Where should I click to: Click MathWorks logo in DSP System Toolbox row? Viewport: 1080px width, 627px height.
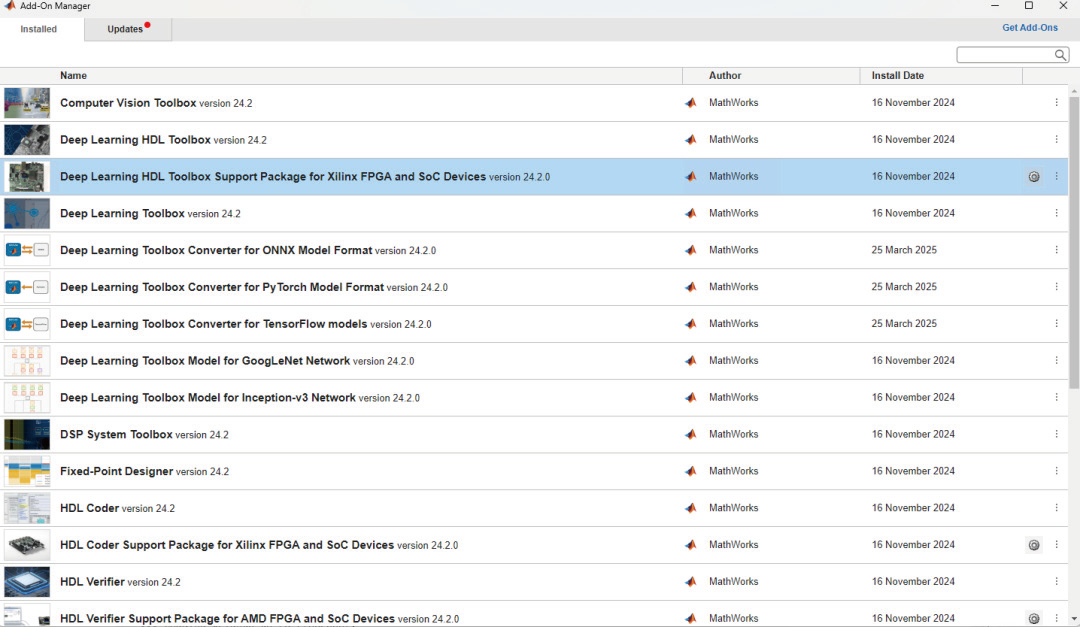point(691,434)
